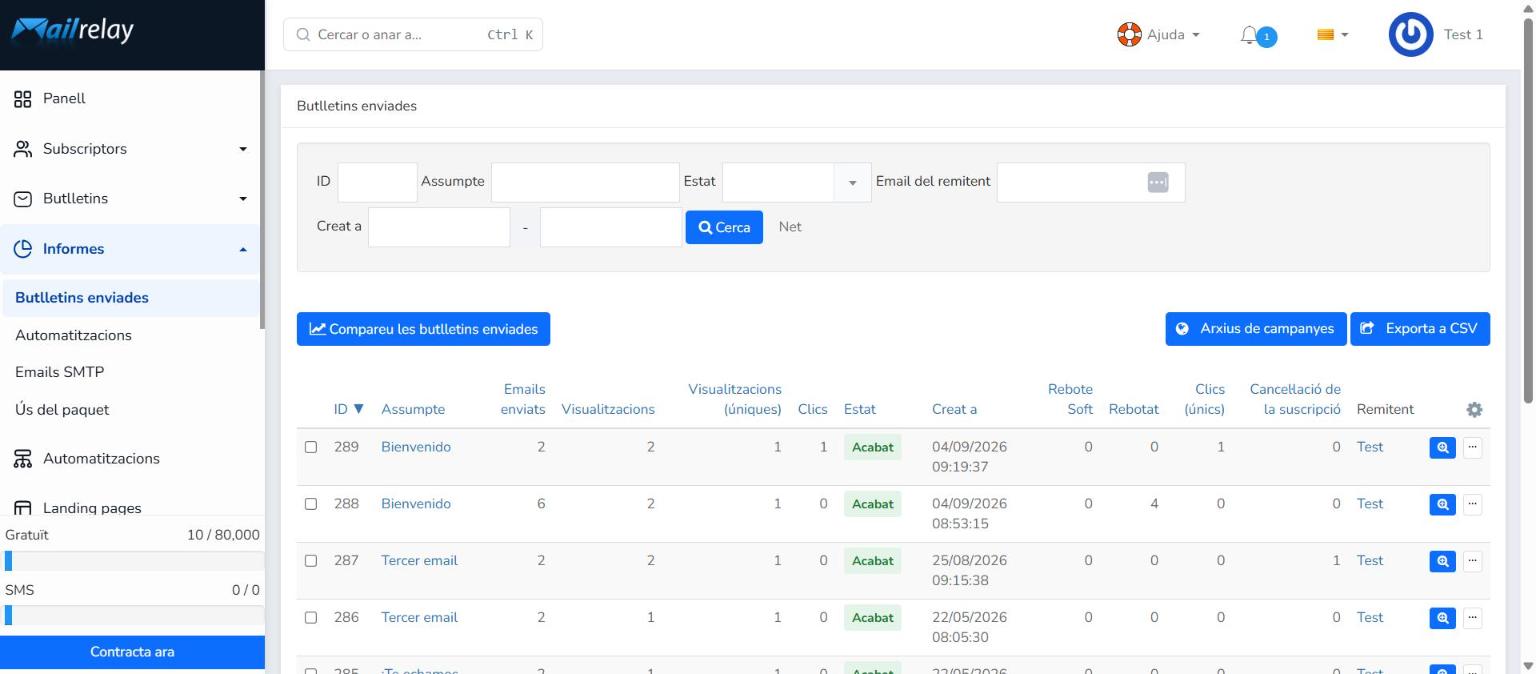This screenshot has height=674, width=1536.
Task: Click Contracta ara button
Action: tap(132, 652)
